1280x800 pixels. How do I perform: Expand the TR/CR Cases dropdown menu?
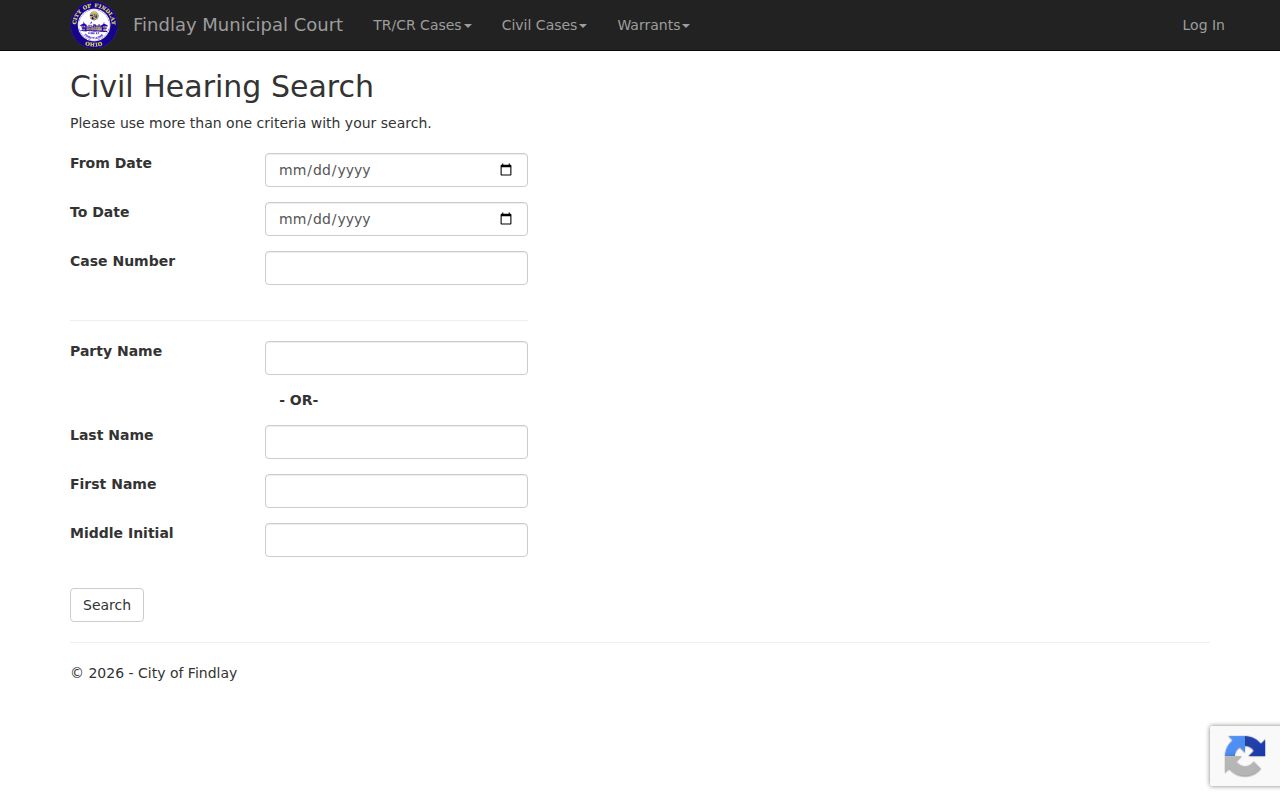coord(422,25)
